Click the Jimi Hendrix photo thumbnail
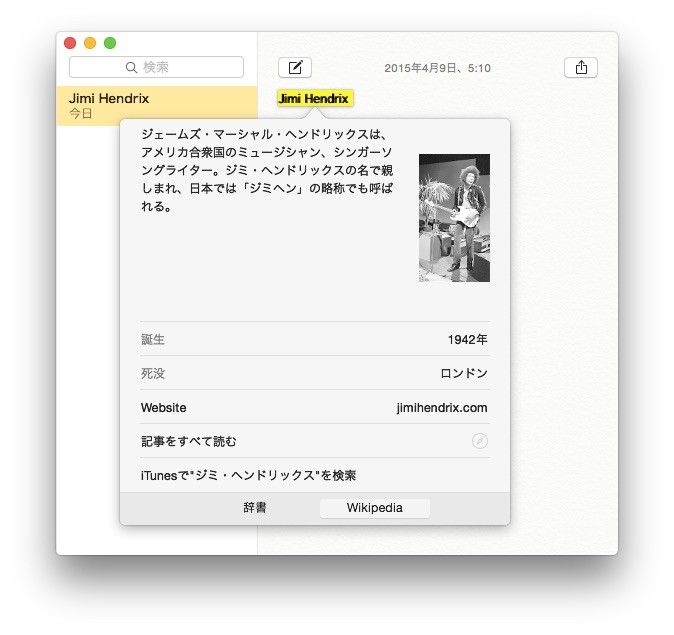The height and width of the screenshot is (635, 674). pos(454,218)
